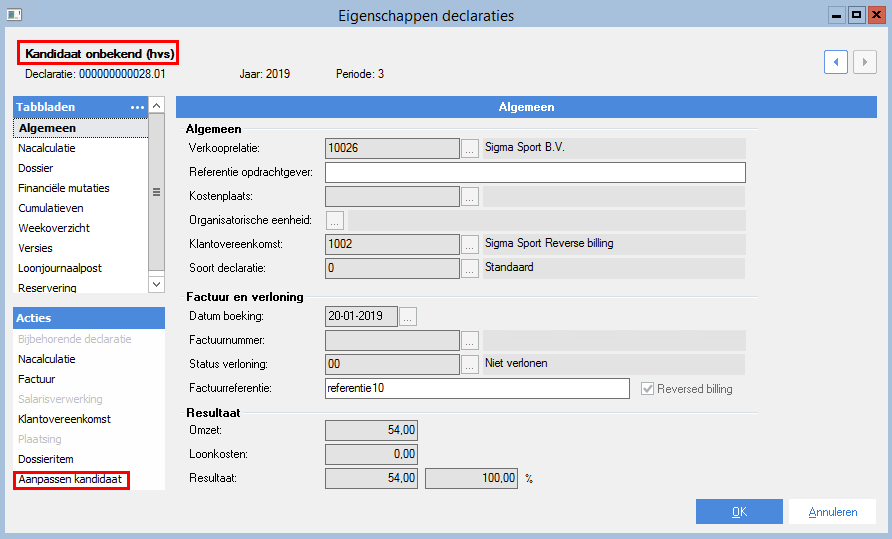
Task: Open lookup button beside Soort declaratie field
Action: 469,268
